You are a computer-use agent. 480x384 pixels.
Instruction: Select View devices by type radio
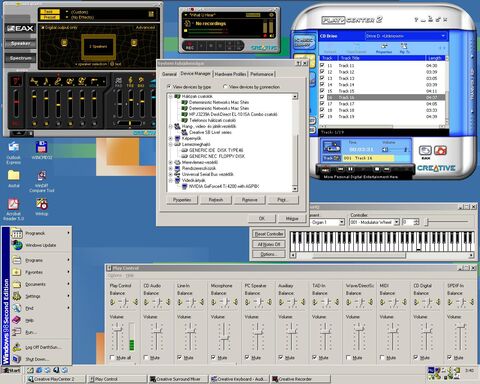tap(169, 87)
